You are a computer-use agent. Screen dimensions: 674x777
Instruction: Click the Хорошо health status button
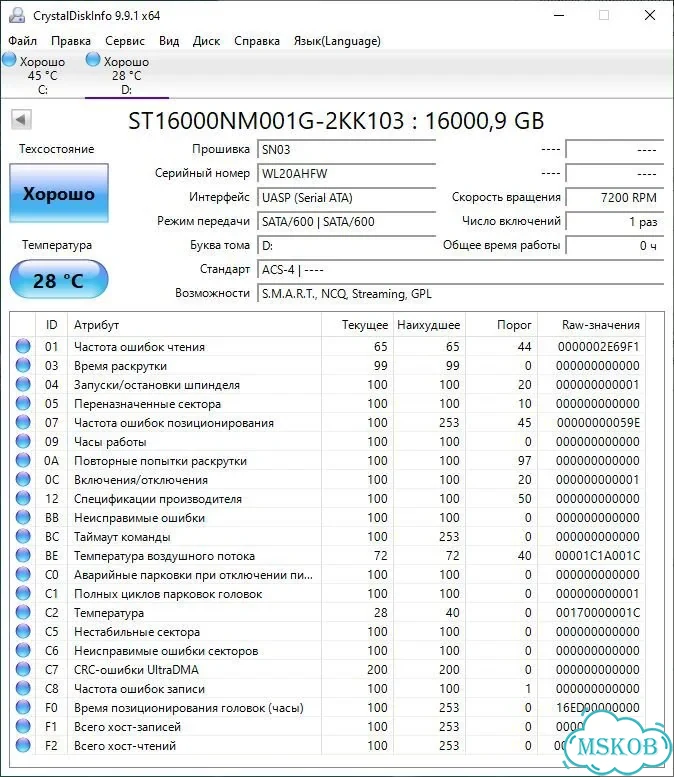click(x=58, y=193)
